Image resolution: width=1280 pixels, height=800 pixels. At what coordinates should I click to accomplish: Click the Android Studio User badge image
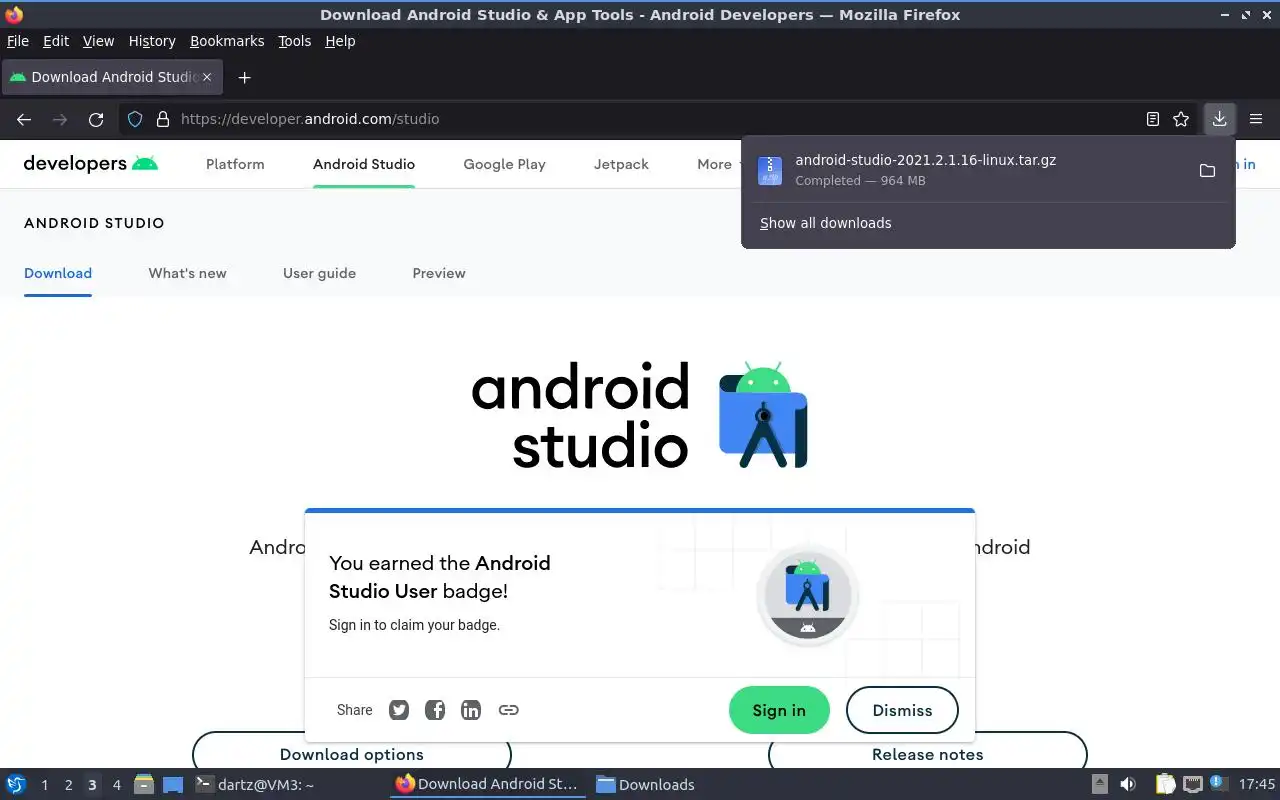808,596
